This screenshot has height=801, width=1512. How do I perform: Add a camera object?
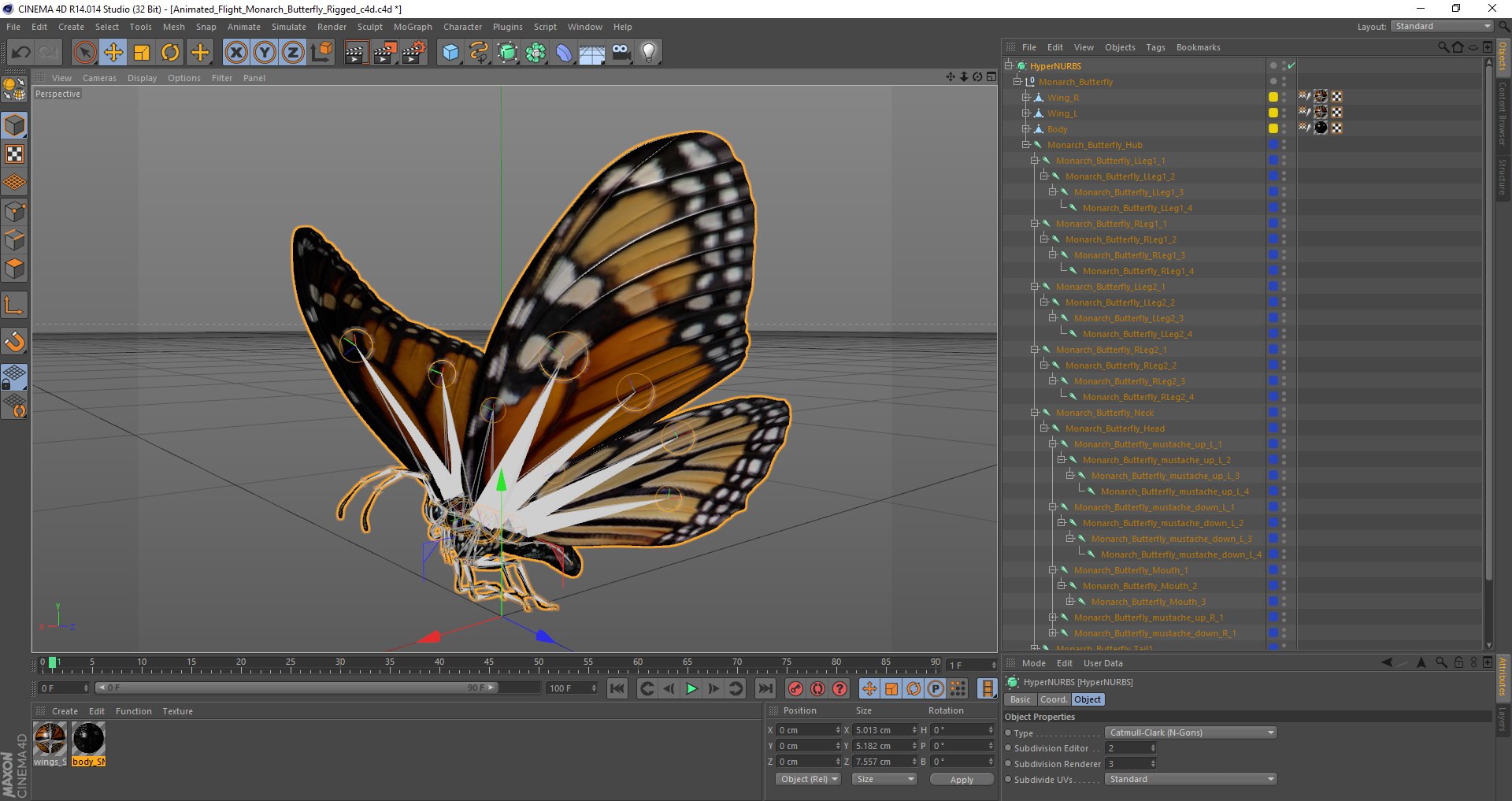click(621, 53)
